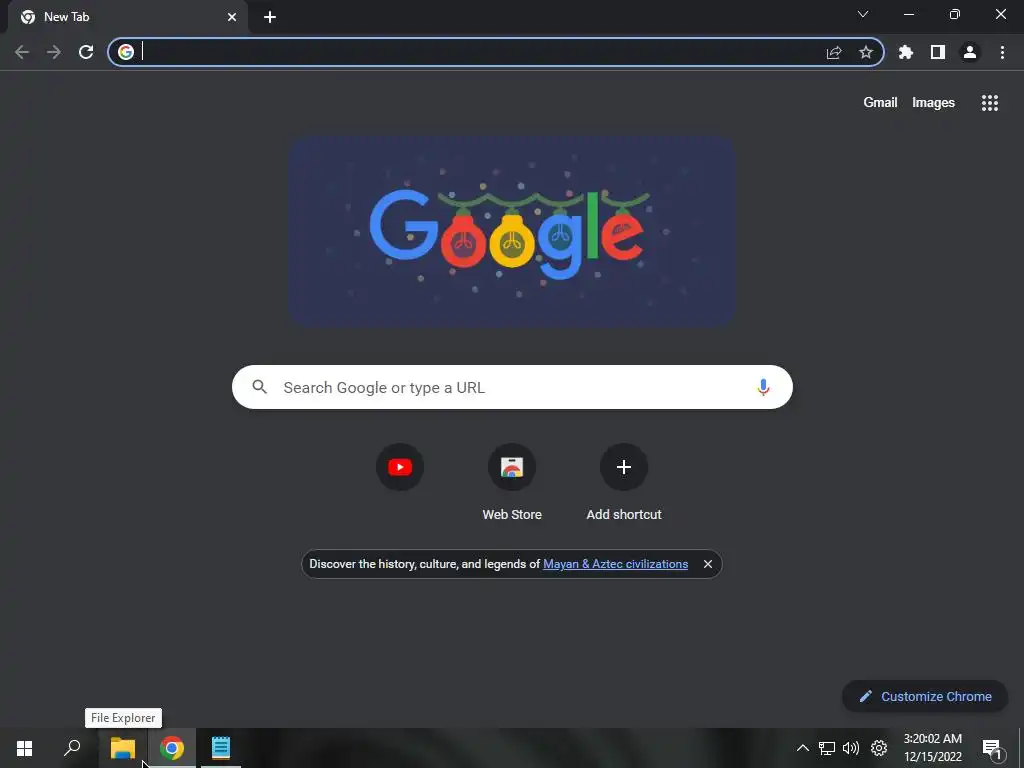Click the Customize Chrome button
Viewport: 1024px width, 768px height.
925,696
